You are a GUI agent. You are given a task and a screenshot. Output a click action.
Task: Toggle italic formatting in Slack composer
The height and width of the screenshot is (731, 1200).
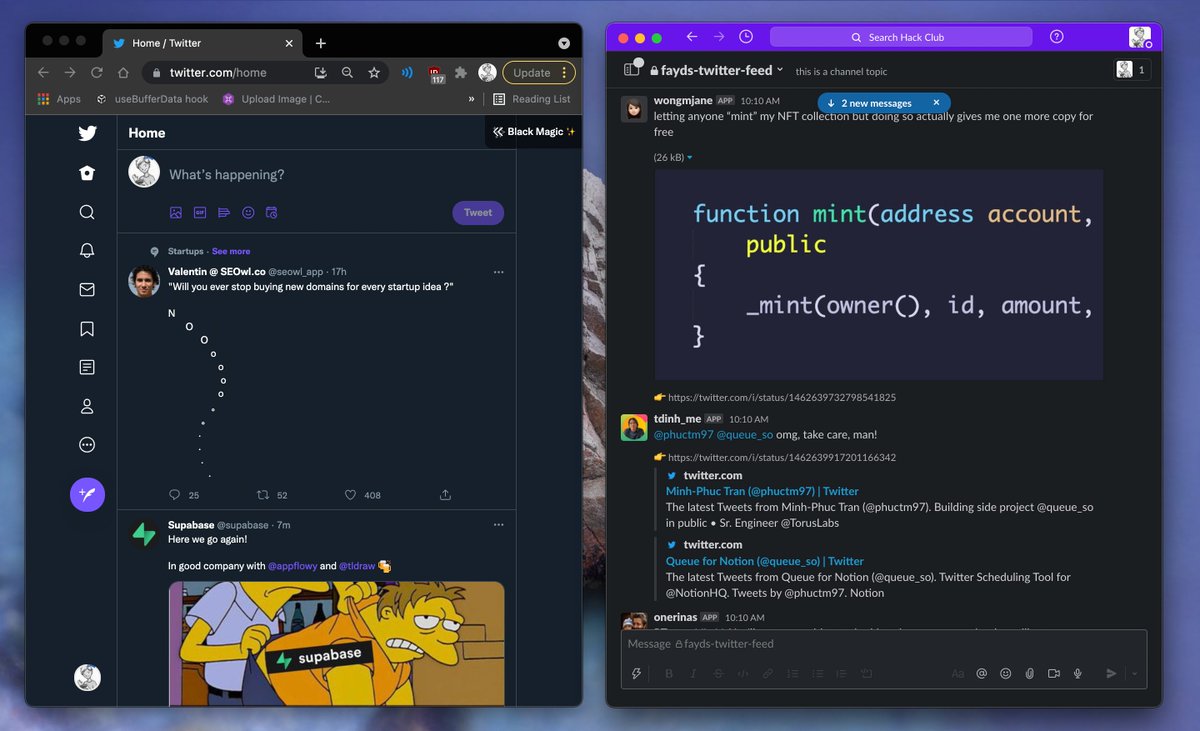694,674
